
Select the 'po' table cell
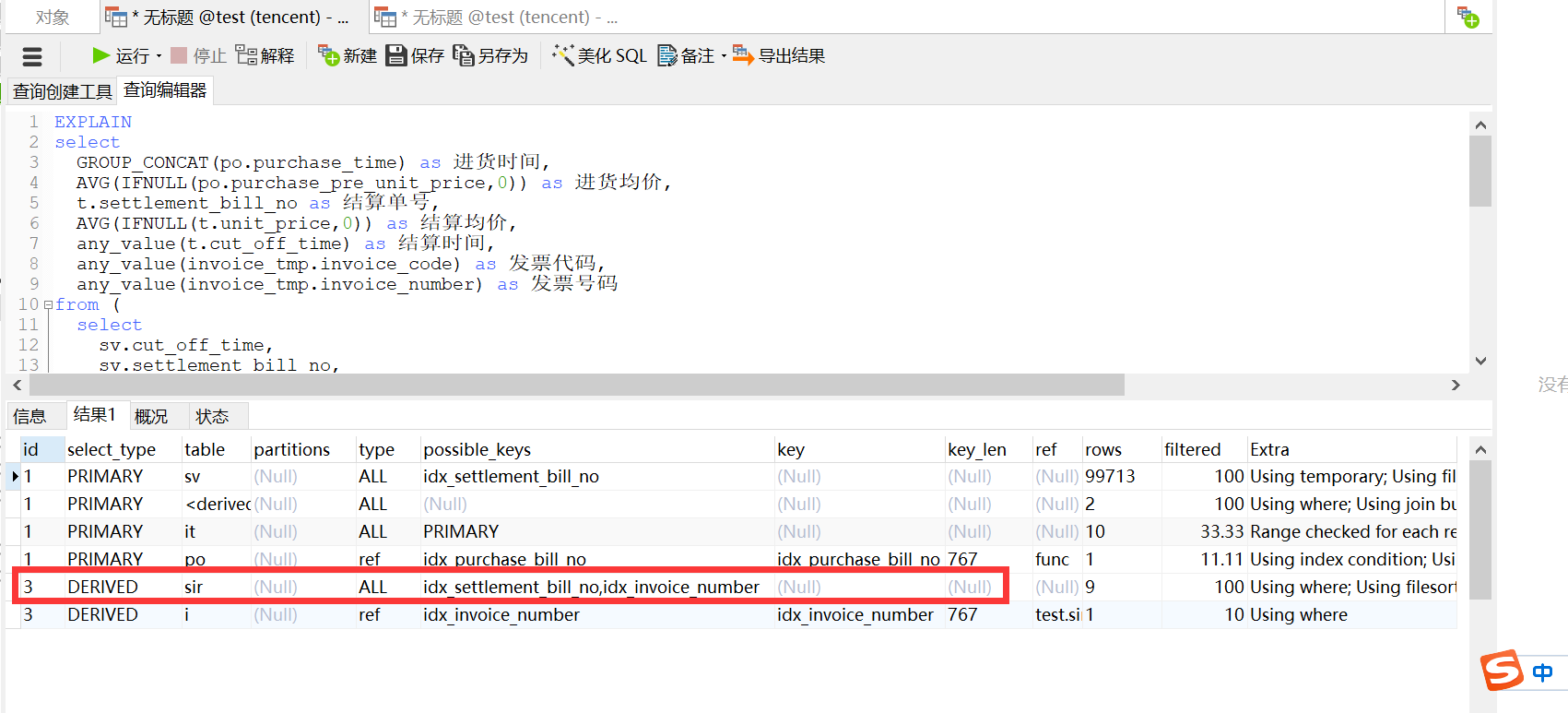pyautogui.click(x=216, y=559)
